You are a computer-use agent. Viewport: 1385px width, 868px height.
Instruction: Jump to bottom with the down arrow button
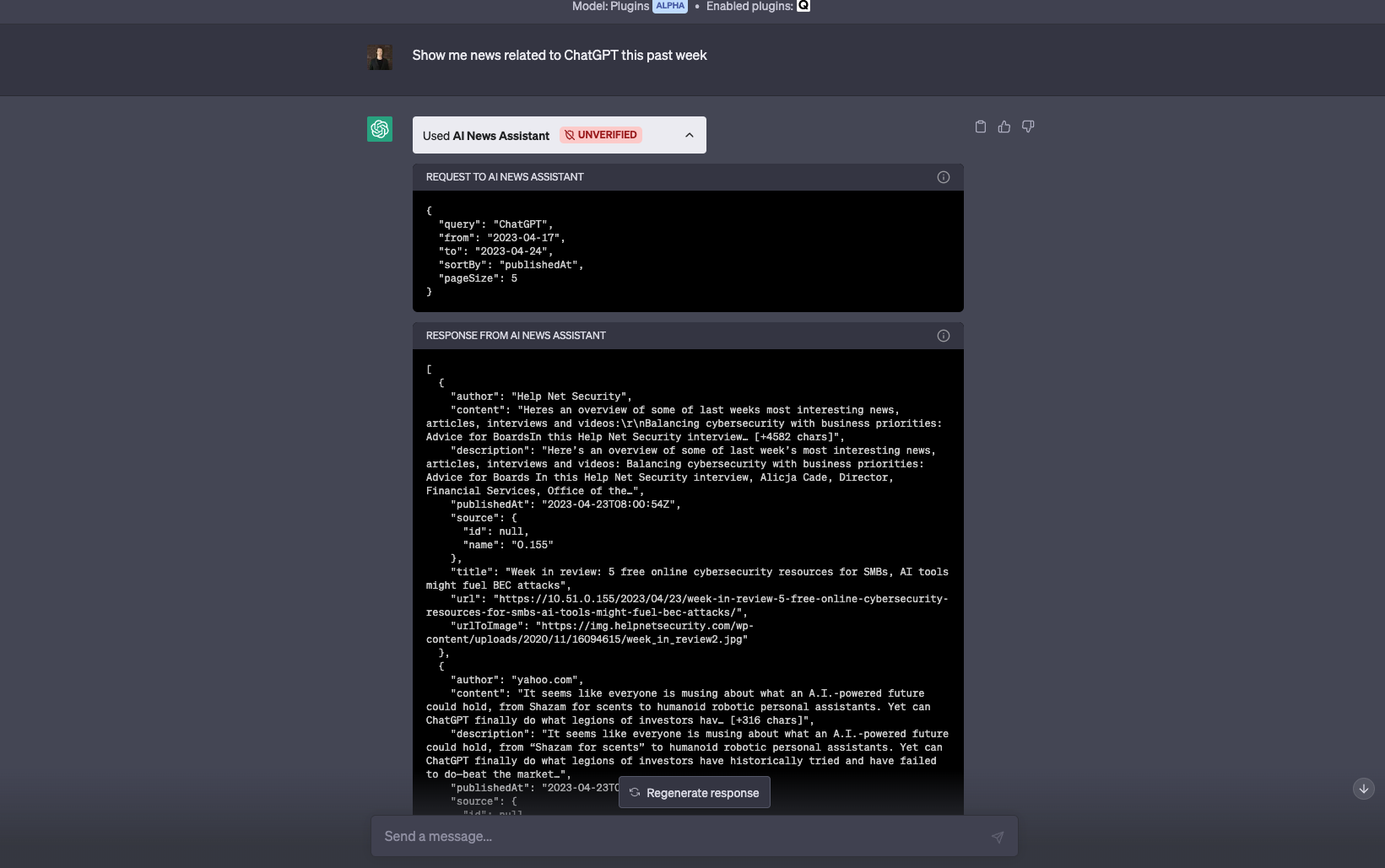1363,789
